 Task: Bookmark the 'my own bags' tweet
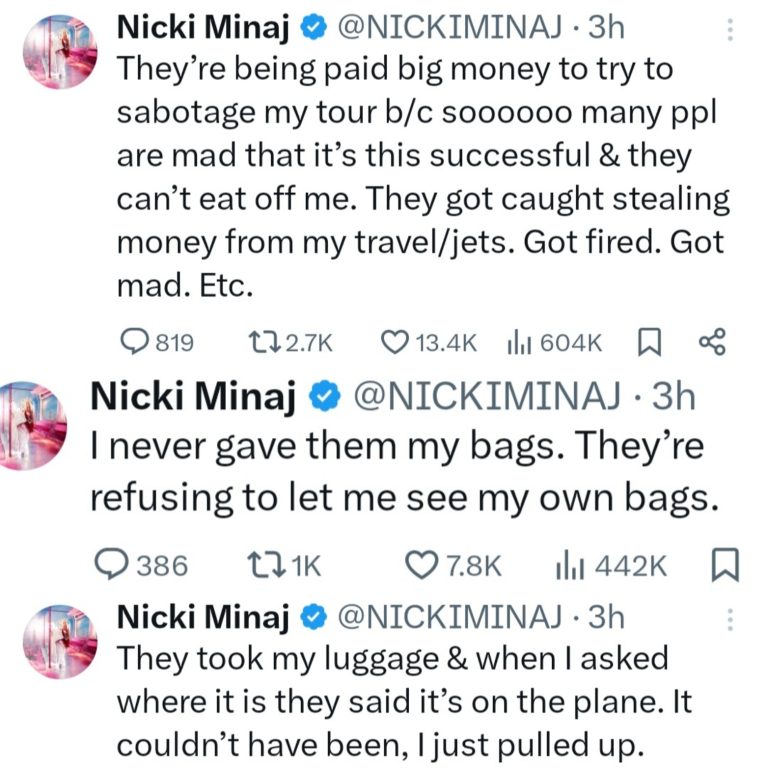click(724, 566)
